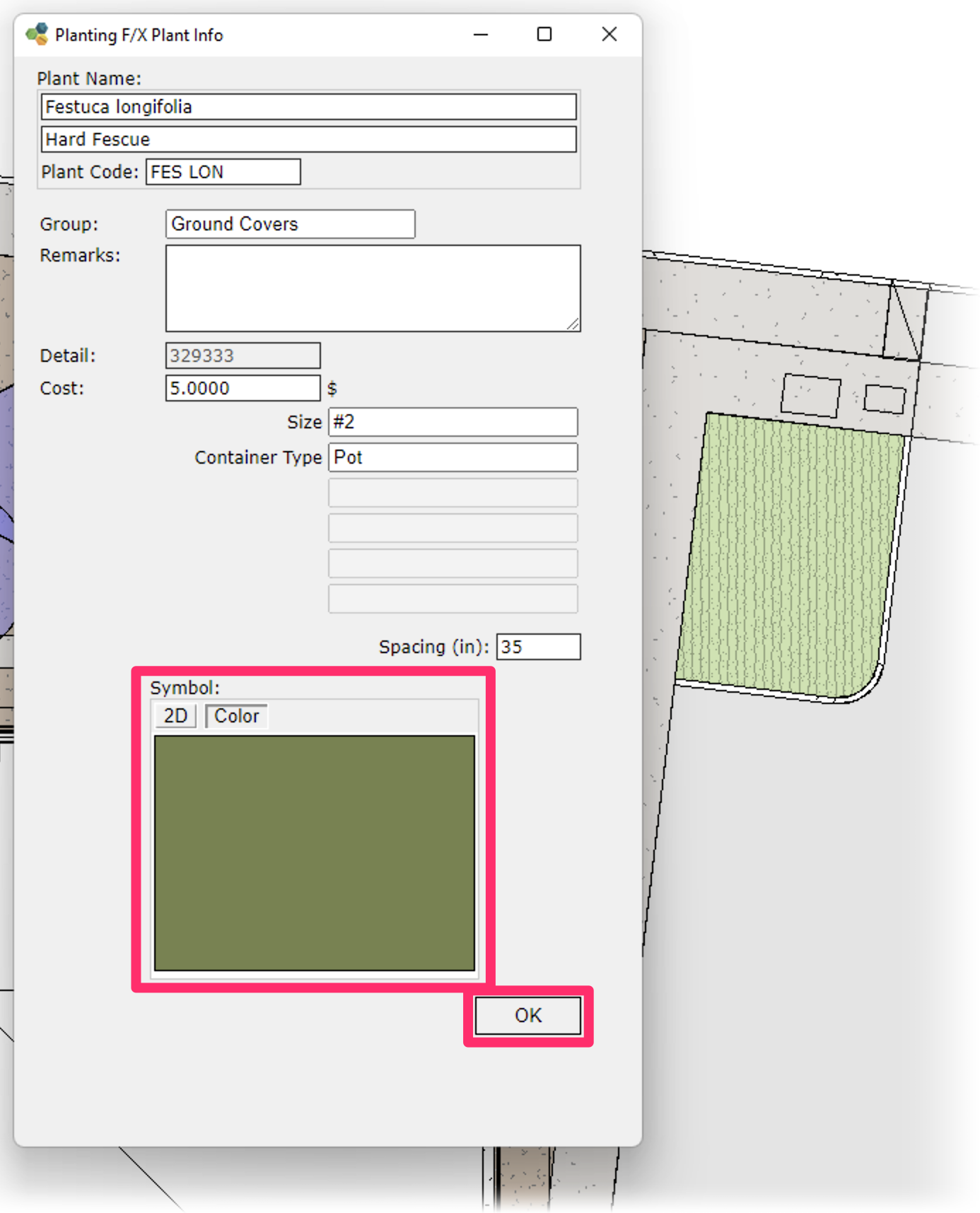Click the first disabled field below Container Type
This screenshot has height=1213, width=980.
453,493
